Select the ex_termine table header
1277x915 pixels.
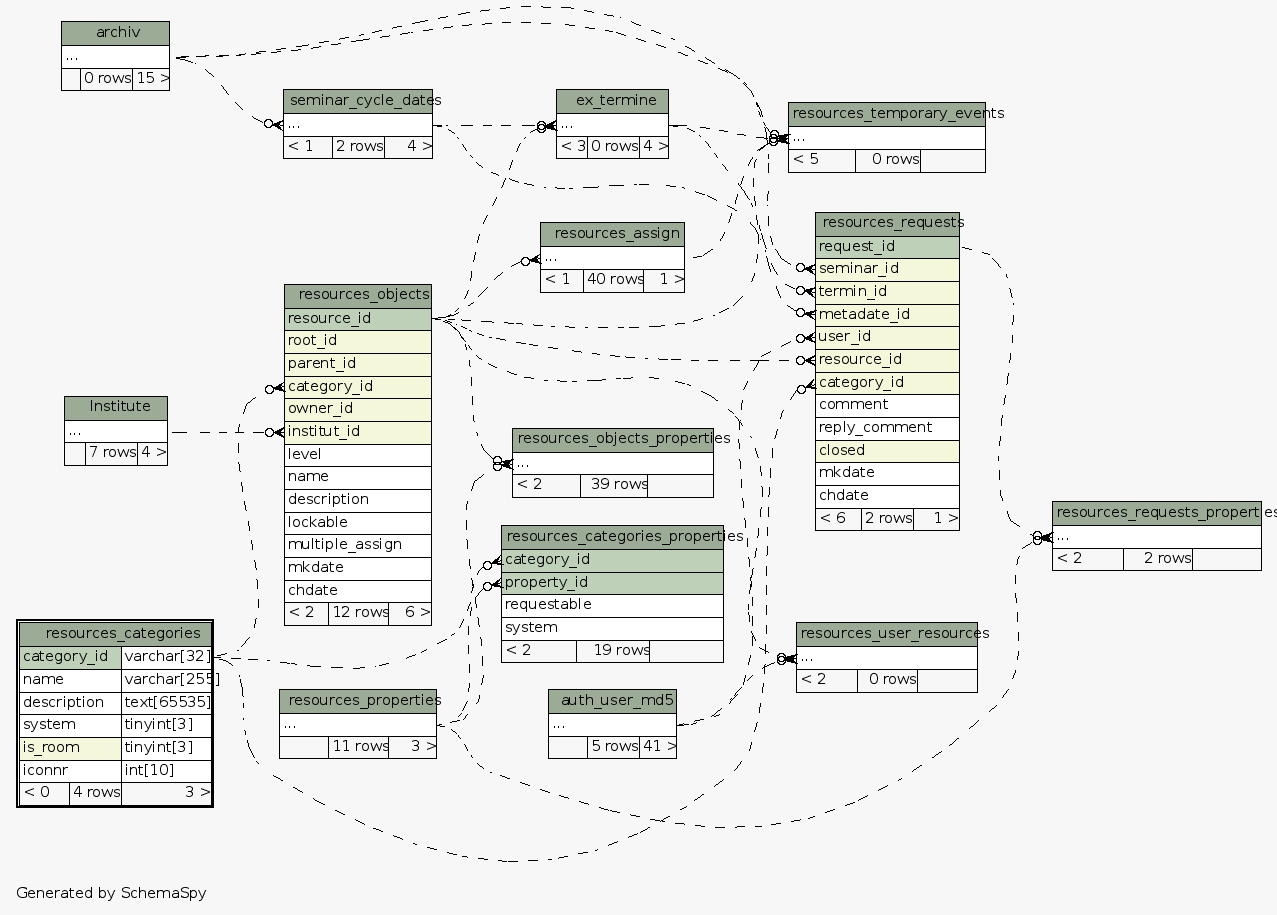click(612, 101)
